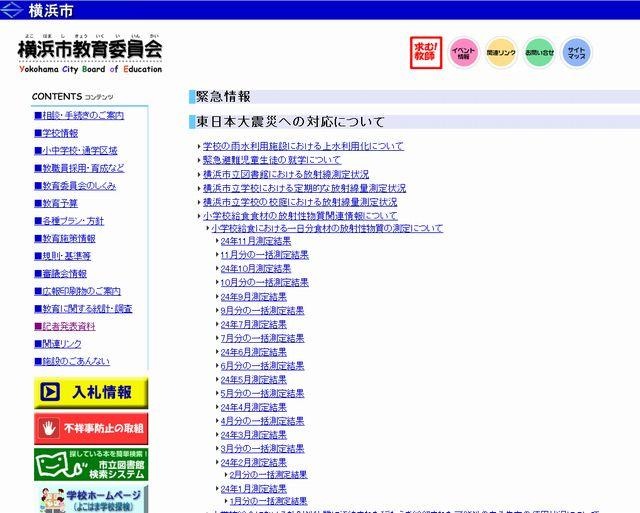Screen dimensions: 640x513
Task: Open the 市立図書館検索システム green banner
Action: coord(91,464)
